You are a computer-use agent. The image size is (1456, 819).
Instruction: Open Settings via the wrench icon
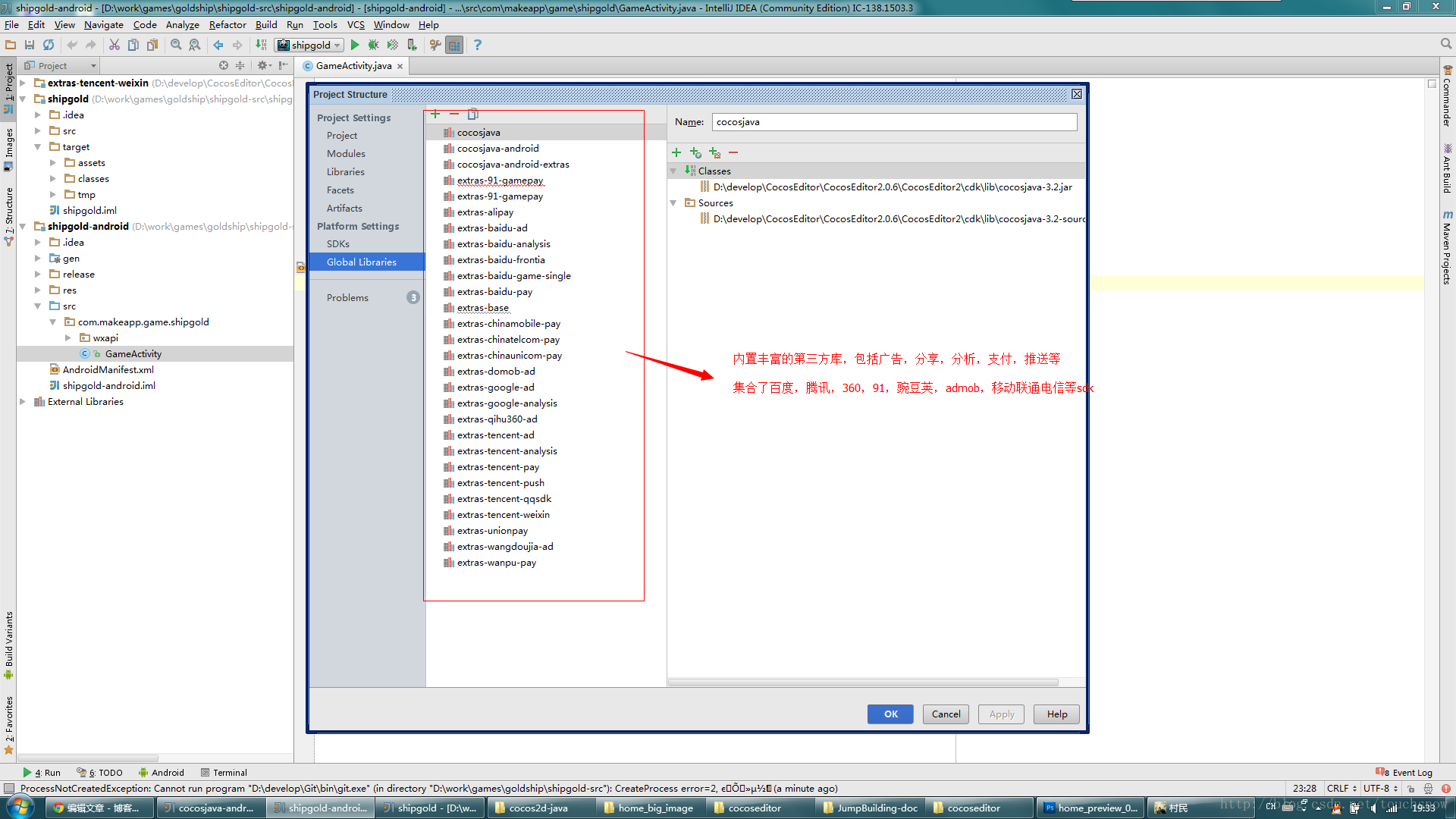(x=435, y=45)
